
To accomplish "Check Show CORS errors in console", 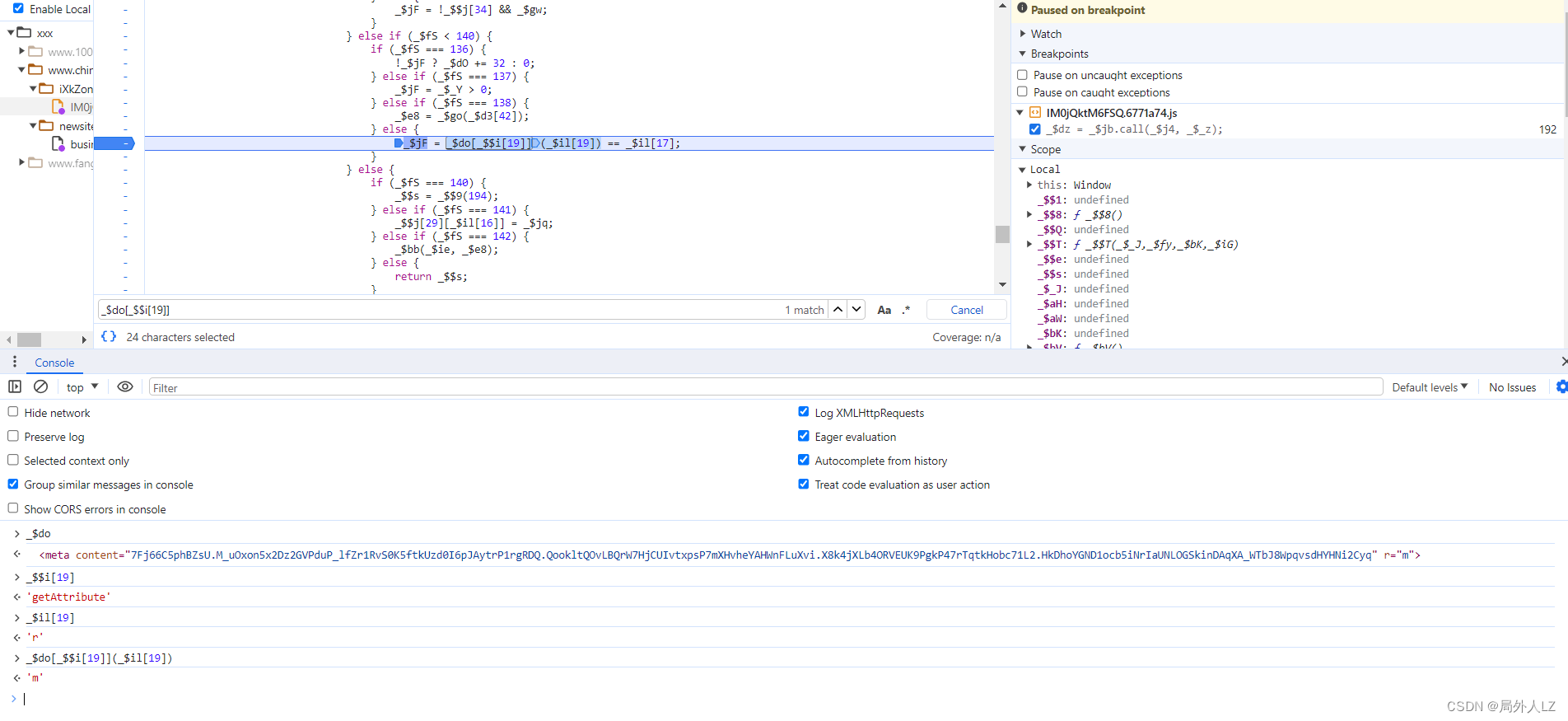I will (13, 508).
